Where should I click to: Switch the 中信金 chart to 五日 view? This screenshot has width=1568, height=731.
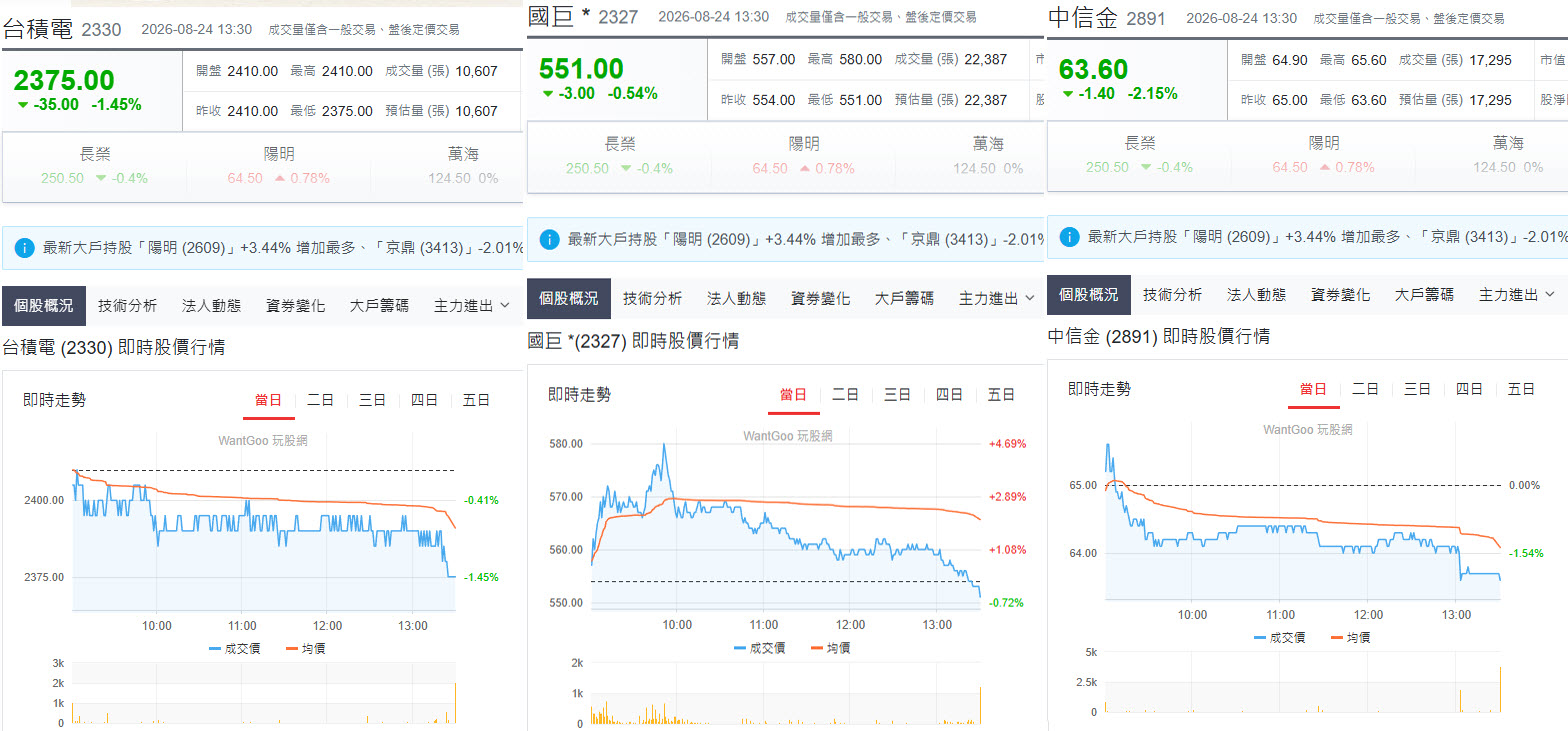tap(1522, 389)
